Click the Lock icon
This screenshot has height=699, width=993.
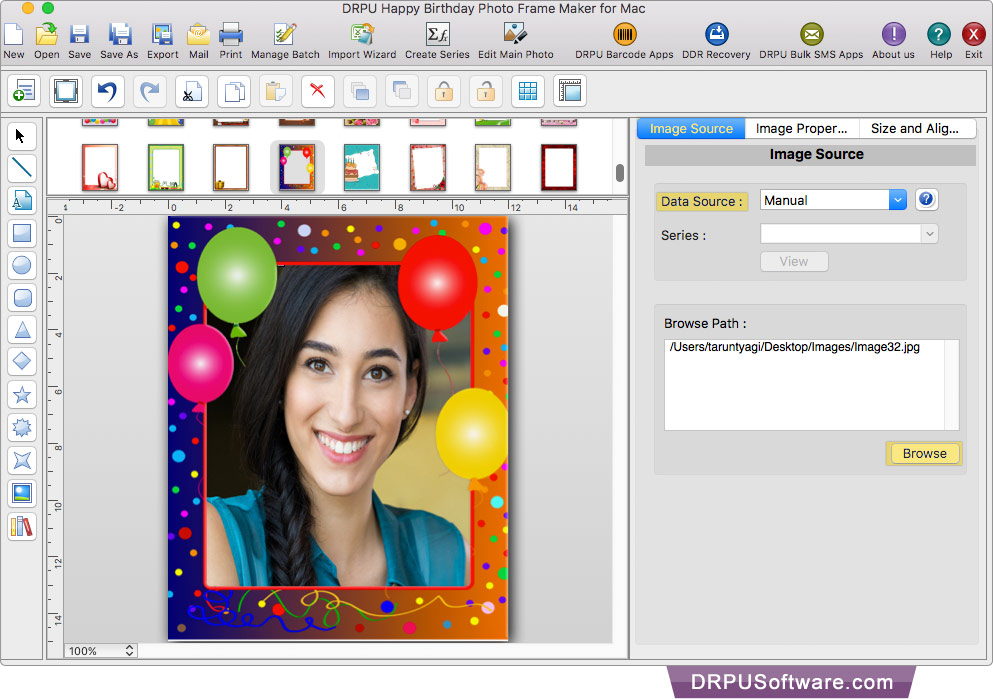(x=443, y=91)
